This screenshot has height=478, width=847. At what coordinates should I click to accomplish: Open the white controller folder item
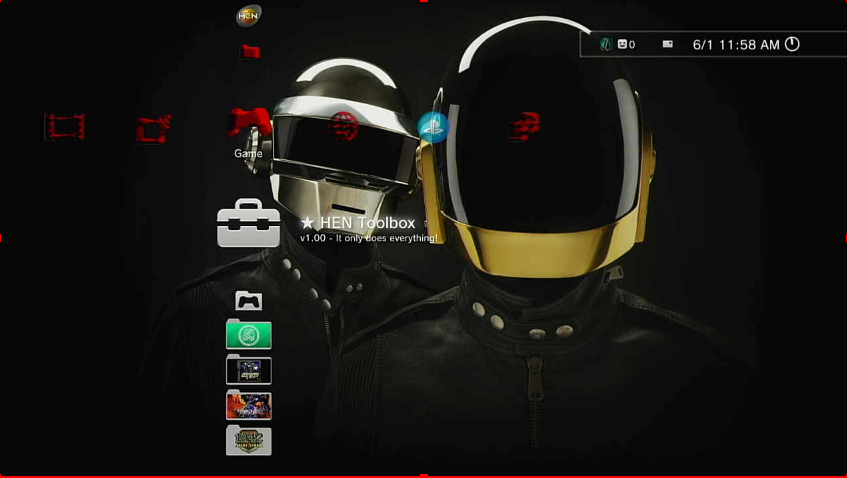point(249,300)
